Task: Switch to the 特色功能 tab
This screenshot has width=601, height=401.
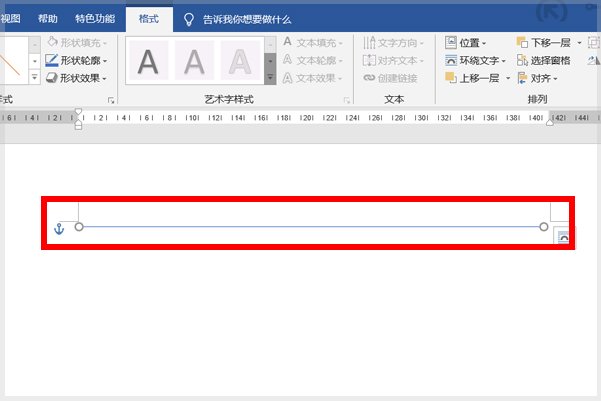Action: [x=95, y=19]
